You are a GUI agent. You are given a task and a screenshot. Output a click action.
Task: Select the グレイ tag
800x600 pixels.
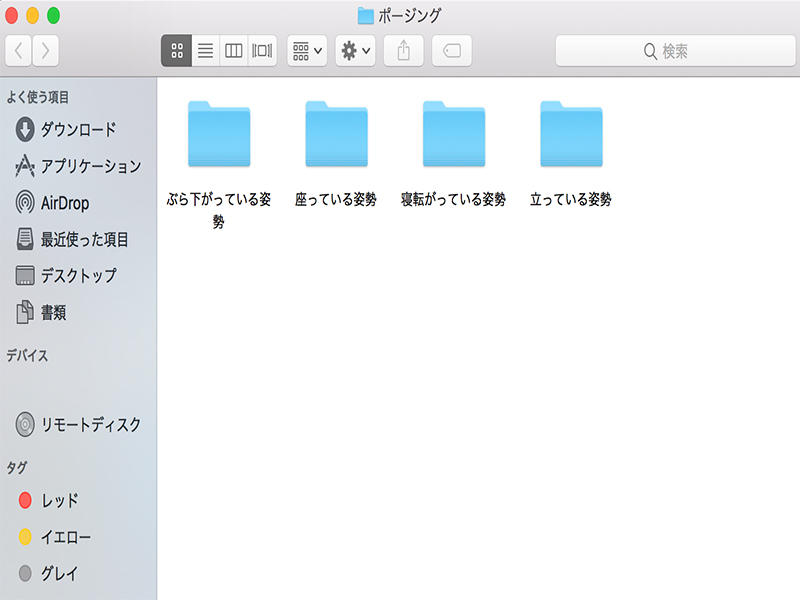[78, 573]
